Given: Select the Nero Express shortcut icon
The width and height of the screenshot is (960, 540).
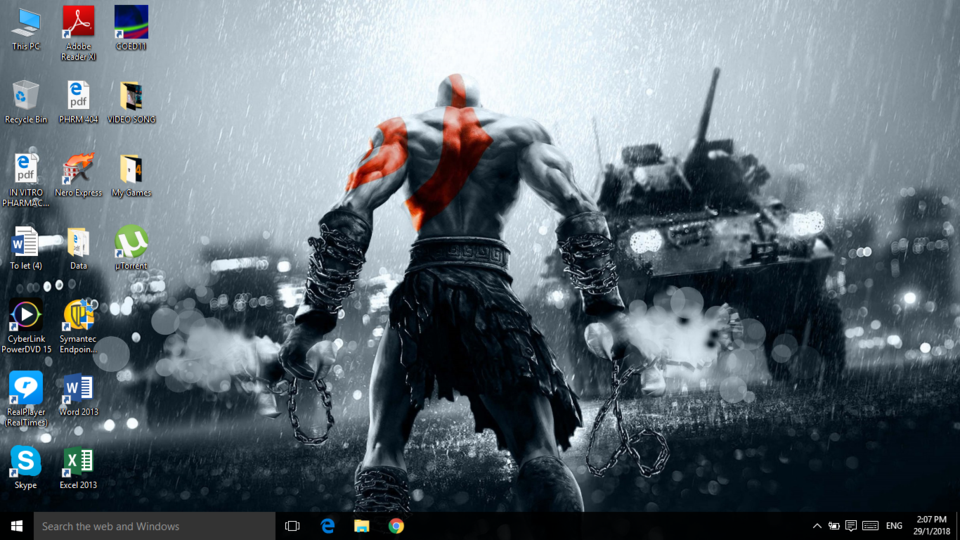Looking at the screenshot, I should pyautogui.click(x=78, y=174).
